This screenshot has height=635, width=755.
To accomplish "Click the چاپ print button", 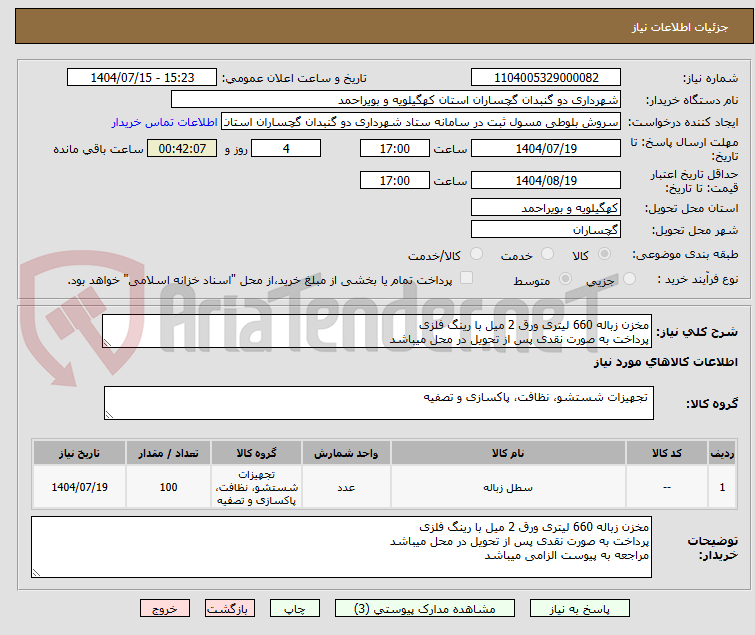I will tap(295, 609).
